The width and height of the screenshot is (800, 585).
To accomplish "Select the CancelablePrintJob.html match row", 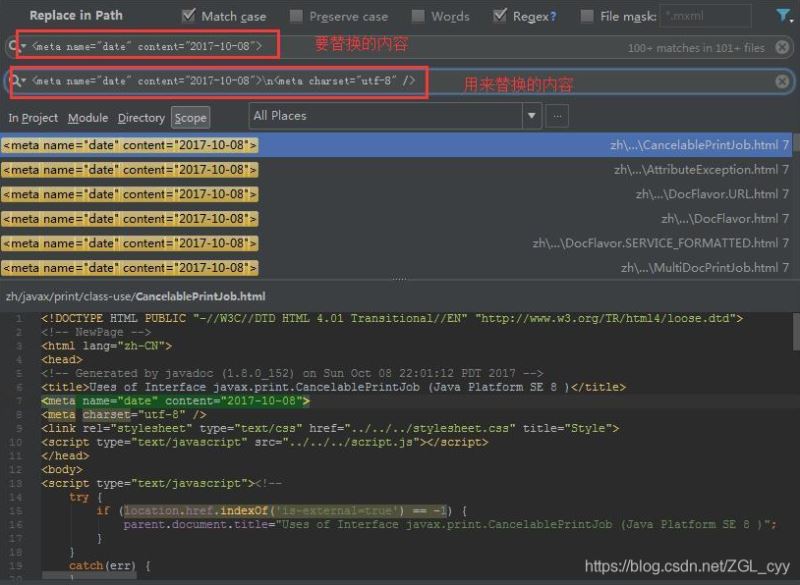I will coord(396,145).
